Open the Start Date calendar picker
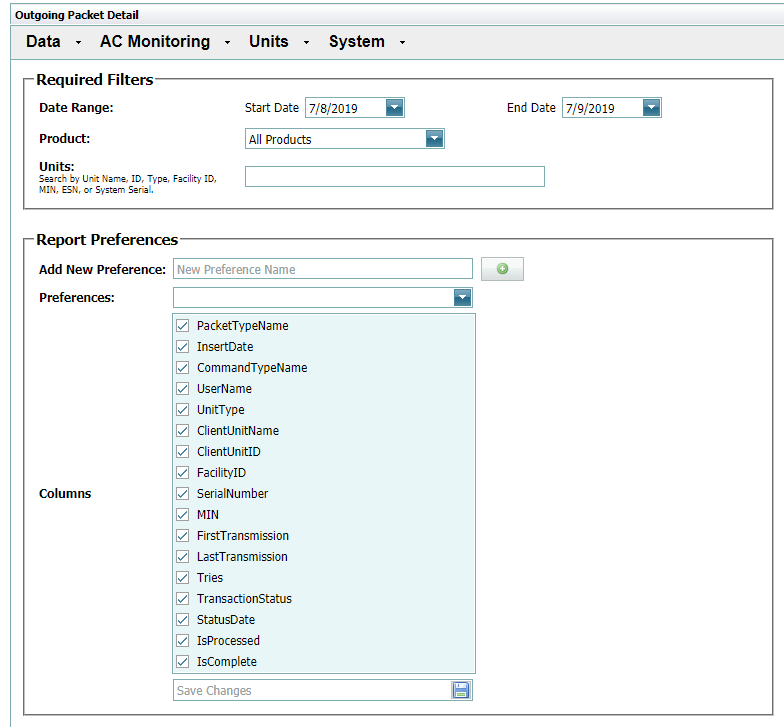This screenshot has width=784, height=727. [394, 108]
